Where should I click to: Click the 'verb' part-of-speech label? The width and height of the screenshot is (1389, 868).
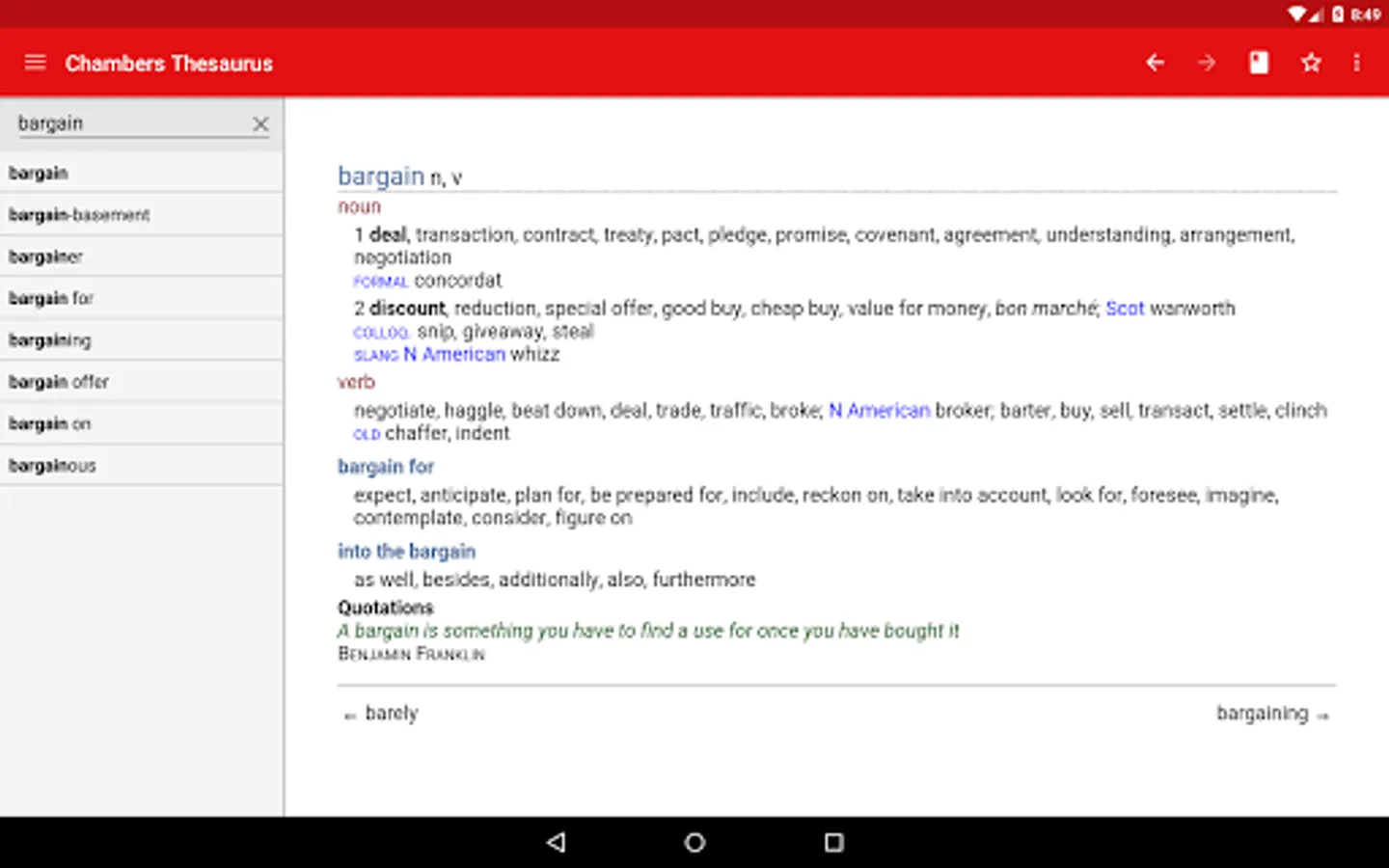[356, 382]
